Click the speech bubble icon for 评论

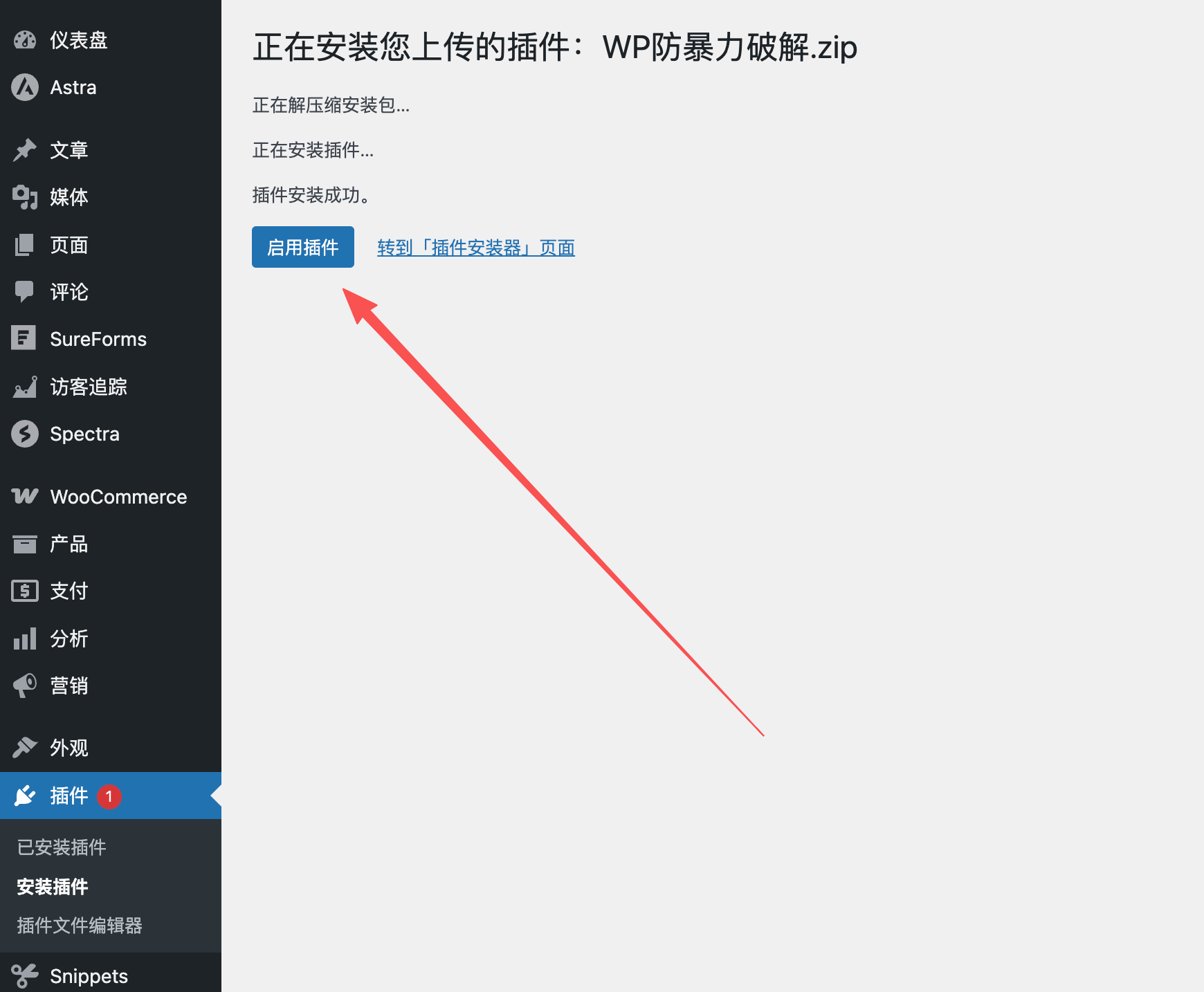25,292
